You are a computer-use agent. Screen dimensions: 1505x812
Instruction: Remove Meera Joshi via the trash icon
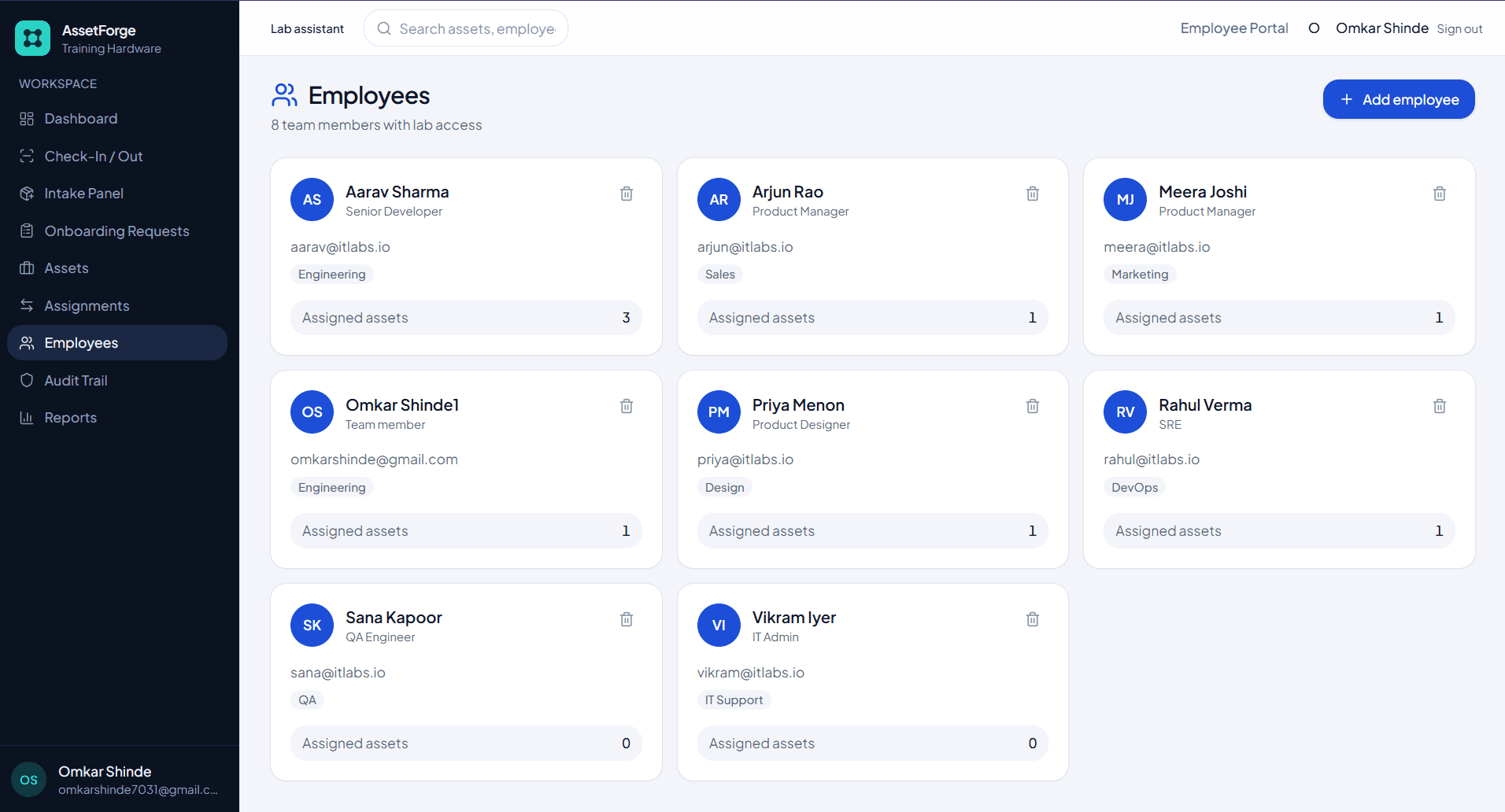(1440, 194)
